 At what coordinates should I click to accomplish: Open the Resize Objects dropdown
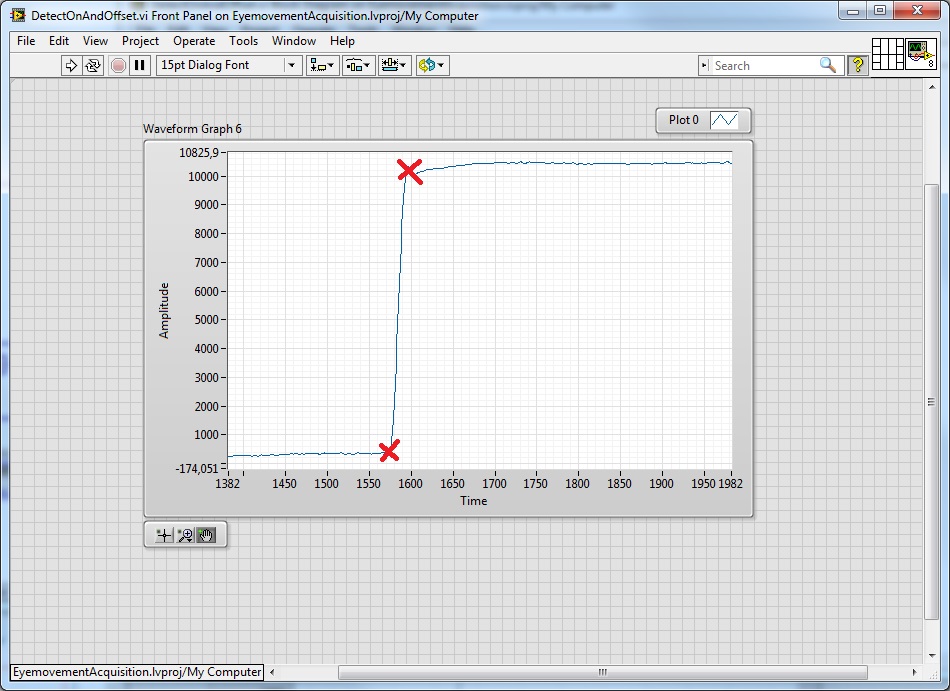(x=394, y=65)
